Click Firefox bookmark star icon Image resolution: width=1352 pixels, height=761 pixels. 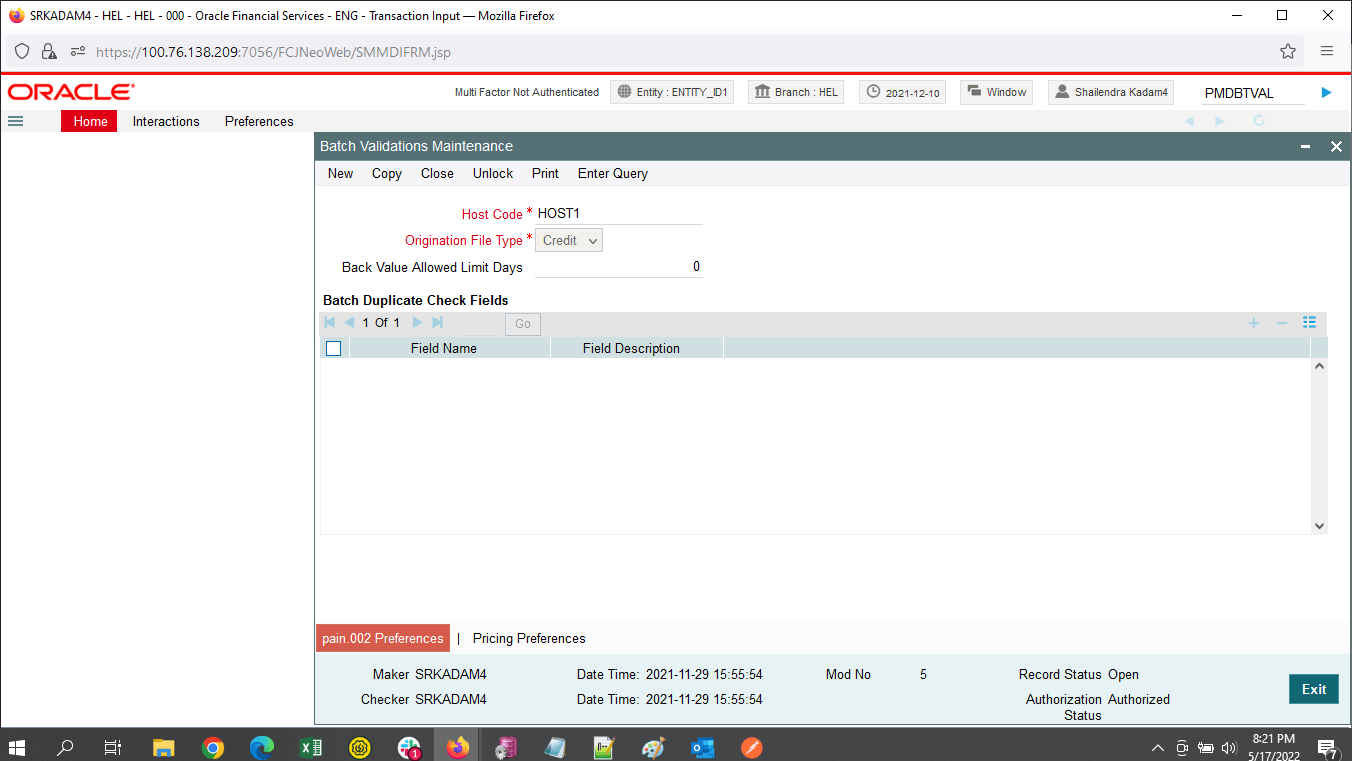point(1288,51)
